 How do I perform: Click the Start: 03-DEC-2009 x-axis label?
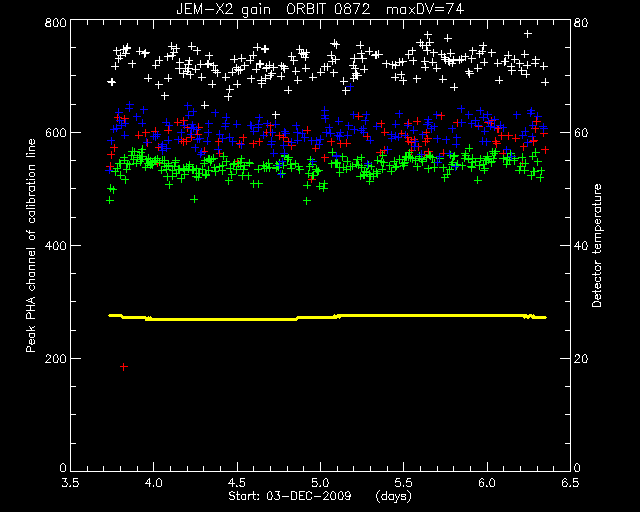[289, 496]
